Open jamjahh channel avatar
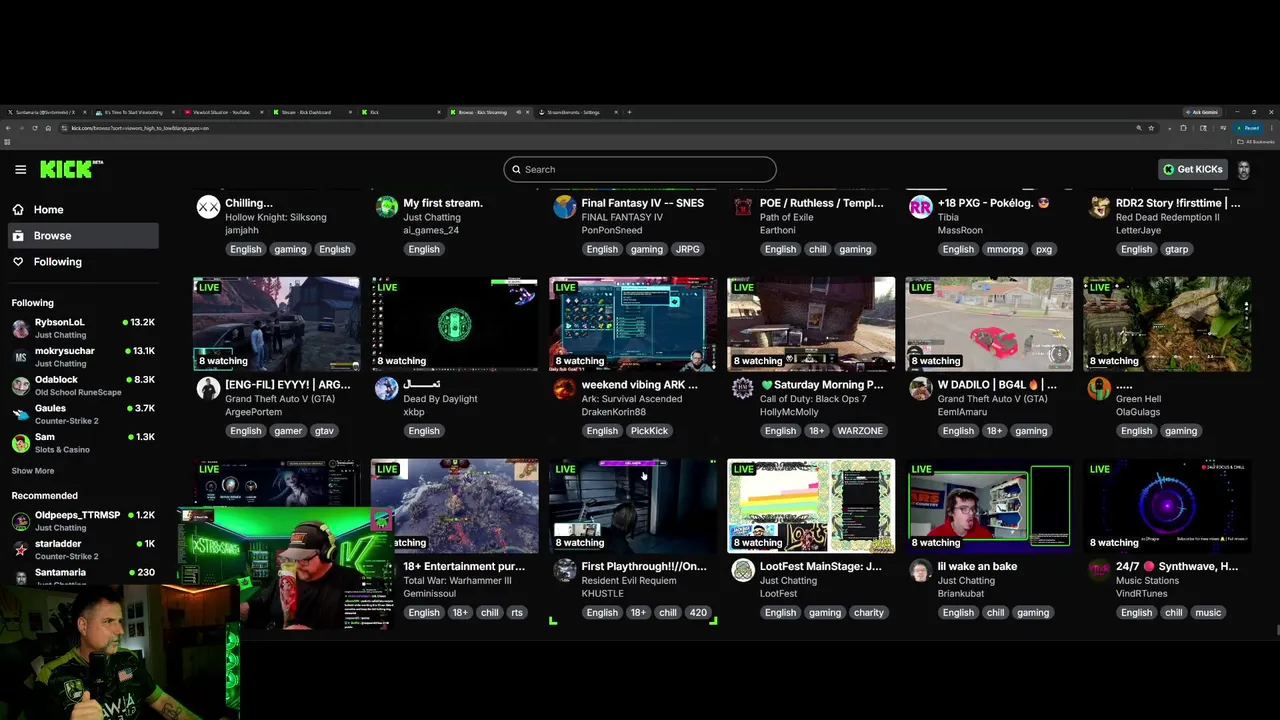The image size is (1280, 720). tap(208, 207)
